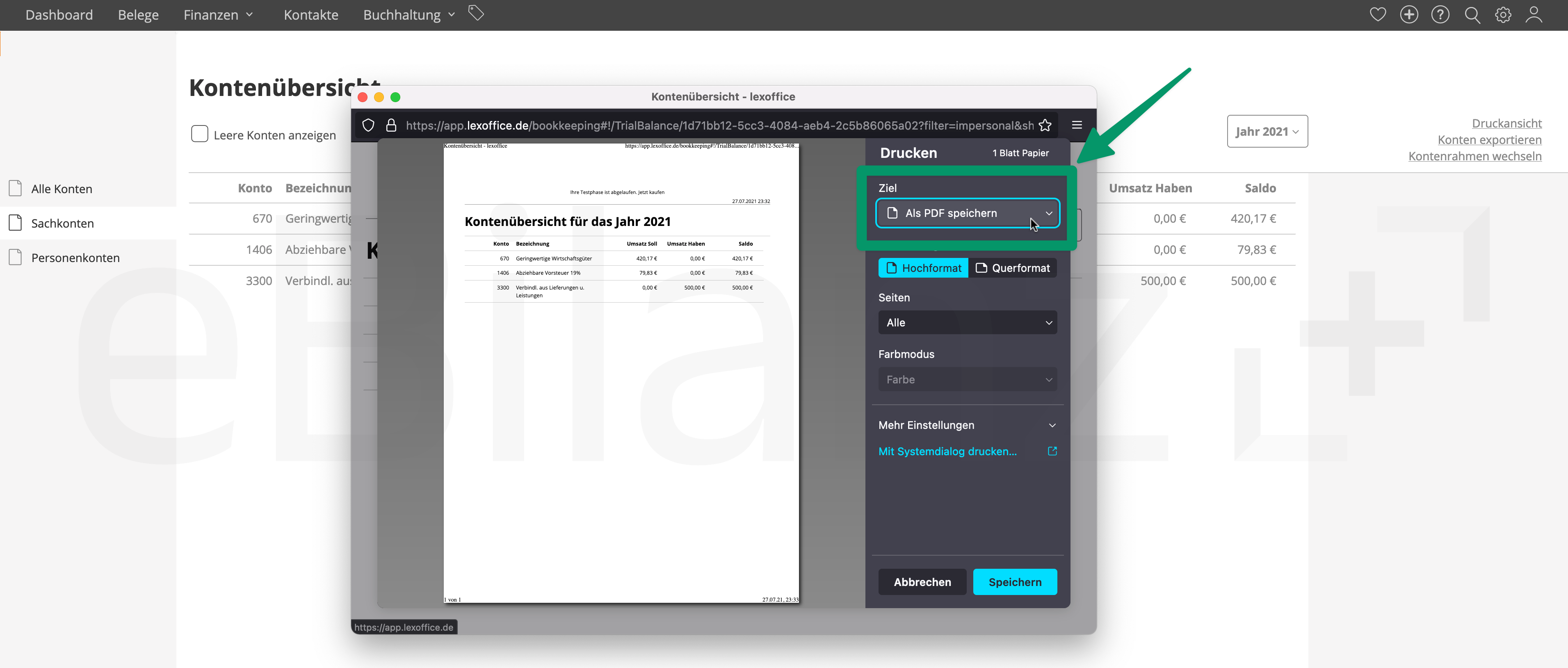Click the tag icon in navigation bar
This screenshot has width=1568, height=668.
click(x=476, y=13)
